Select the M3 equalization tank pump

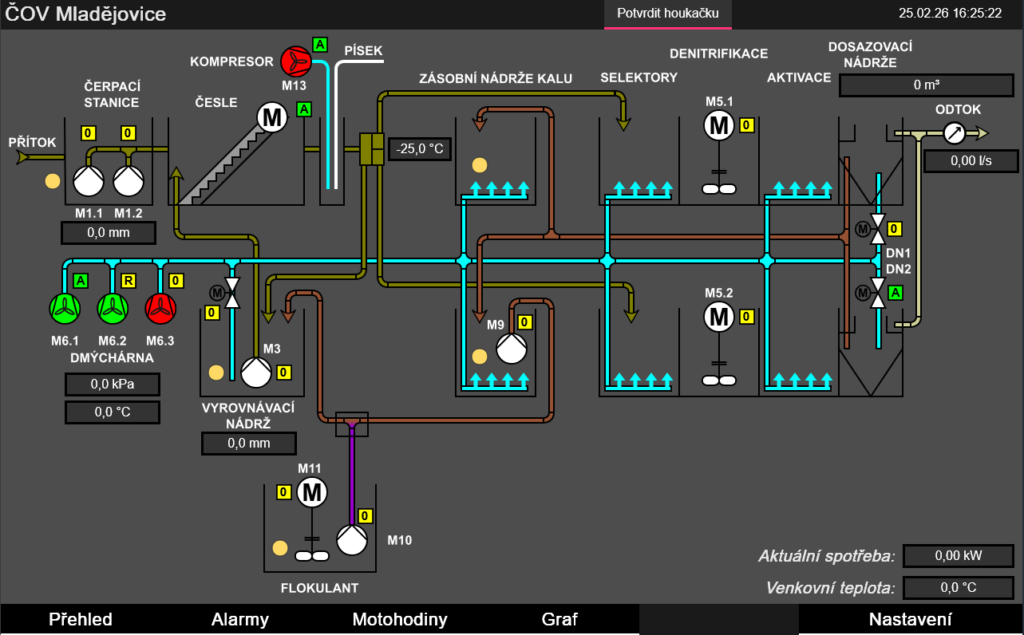(255, 372)
